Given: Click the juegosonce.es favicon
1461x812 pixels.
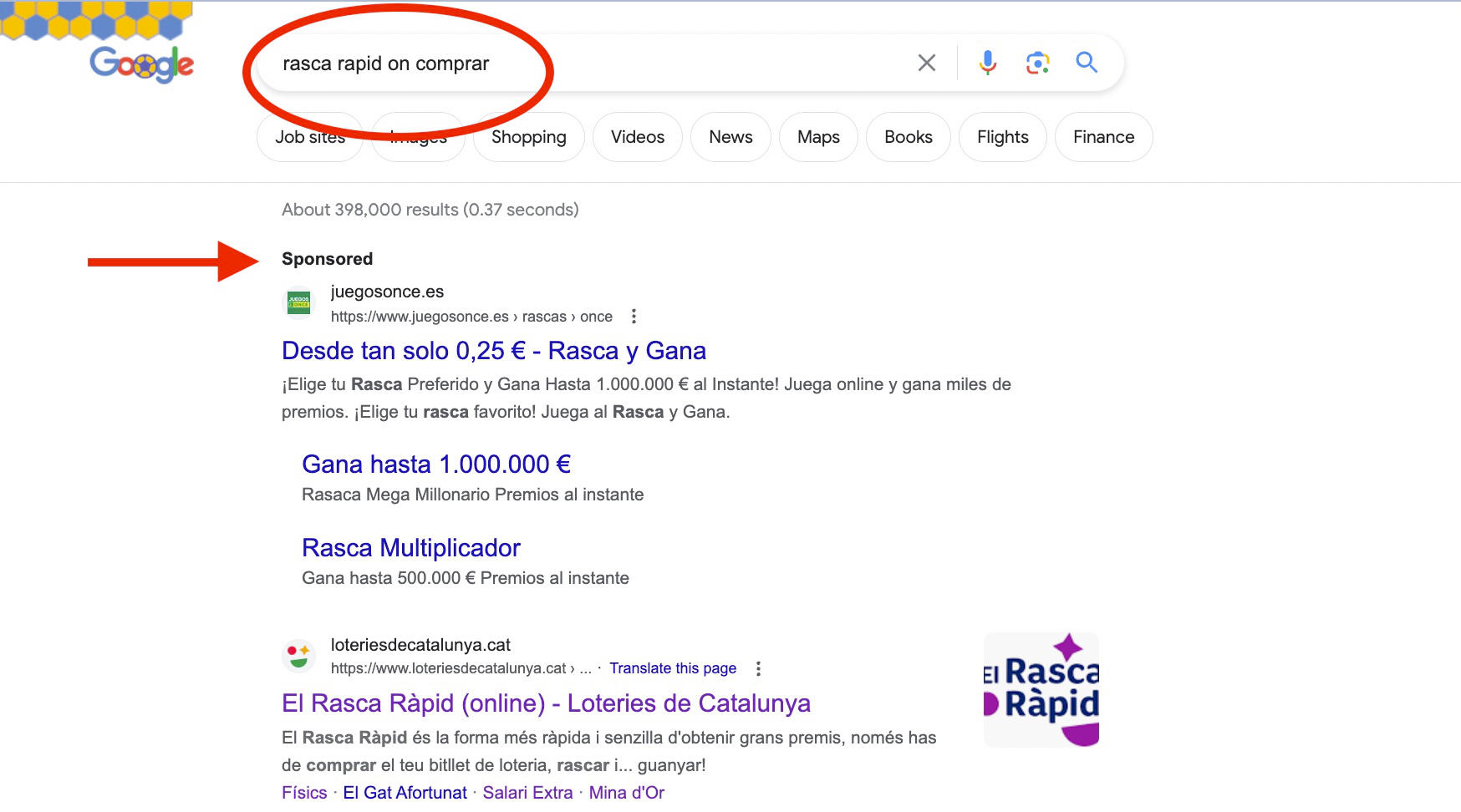Looking at the screenshot, I should click(x=298, y=303).
